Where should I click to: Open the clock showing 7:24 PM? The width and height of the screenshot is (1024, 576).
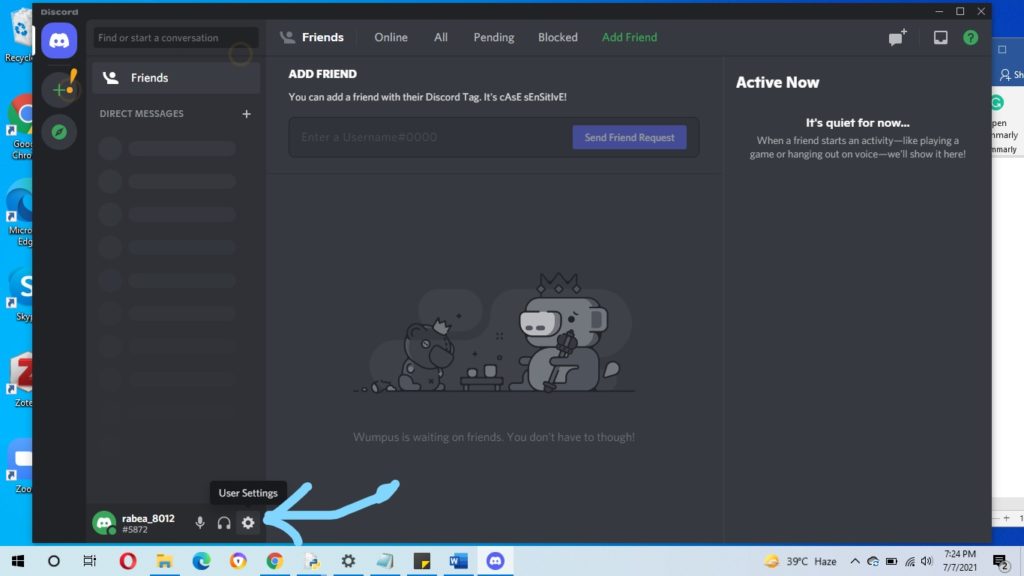click(x=960, y=561)
